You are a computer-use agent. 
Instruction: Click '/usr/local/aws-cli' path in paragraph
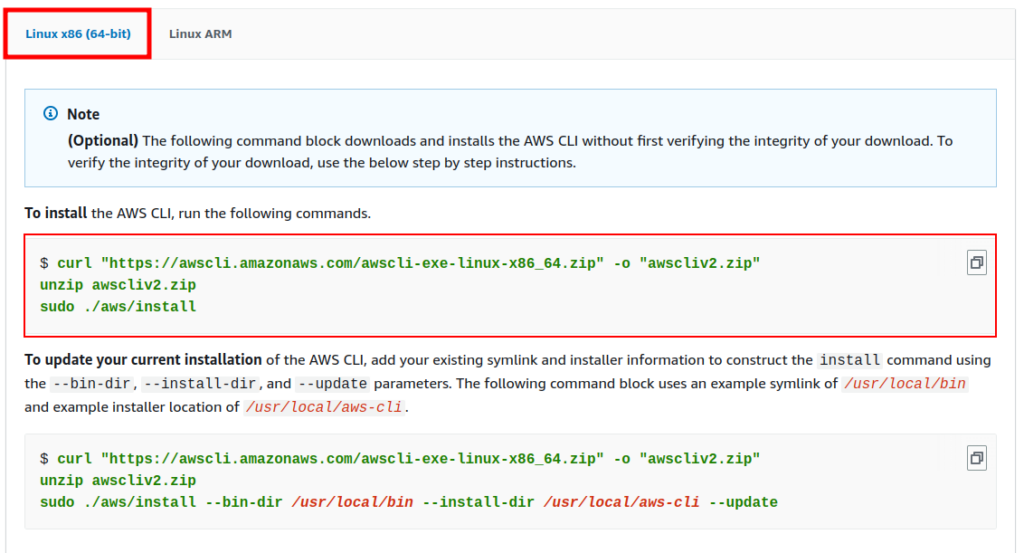coord(324,407)
